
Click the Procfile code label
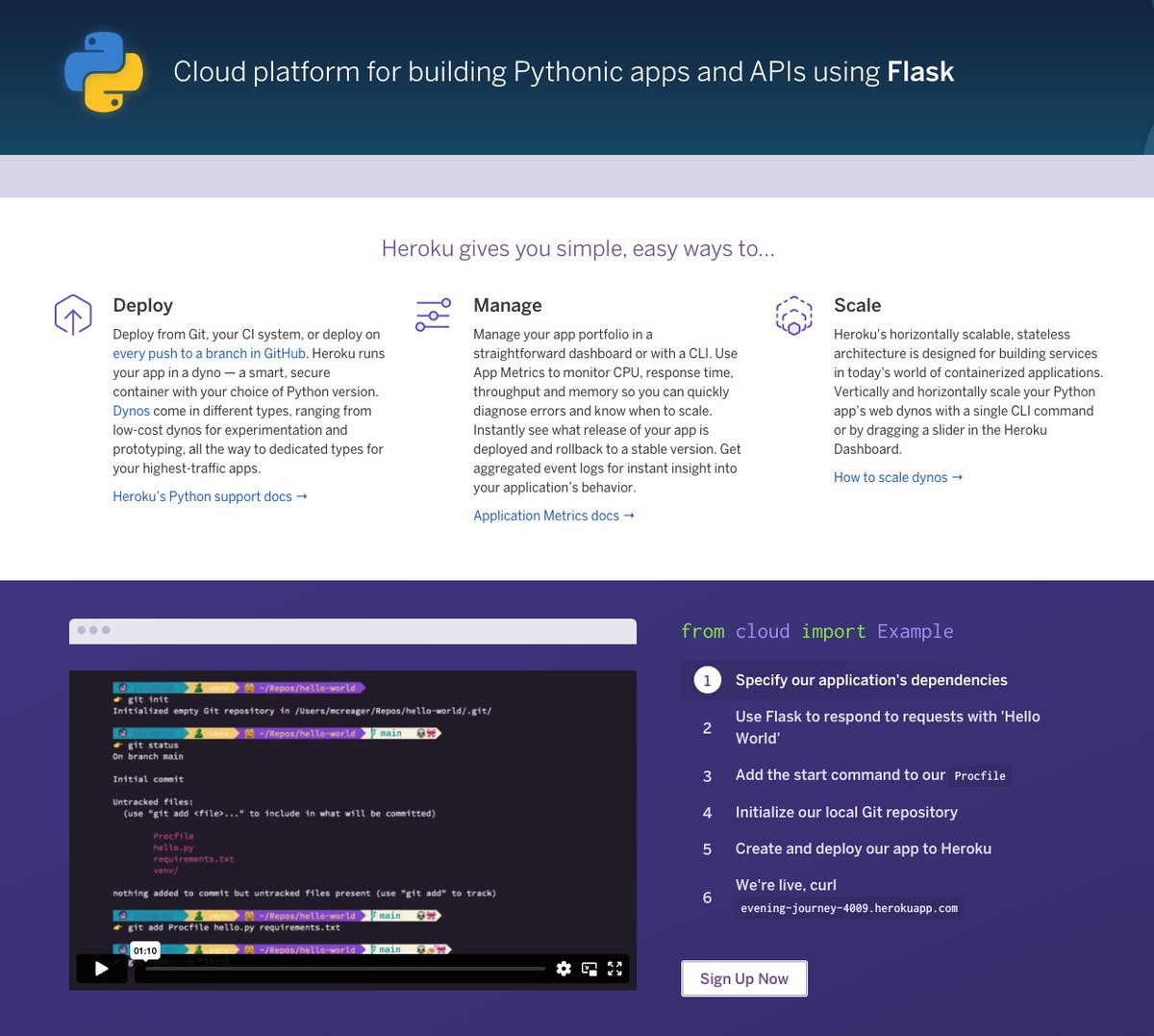pos(980,776)
